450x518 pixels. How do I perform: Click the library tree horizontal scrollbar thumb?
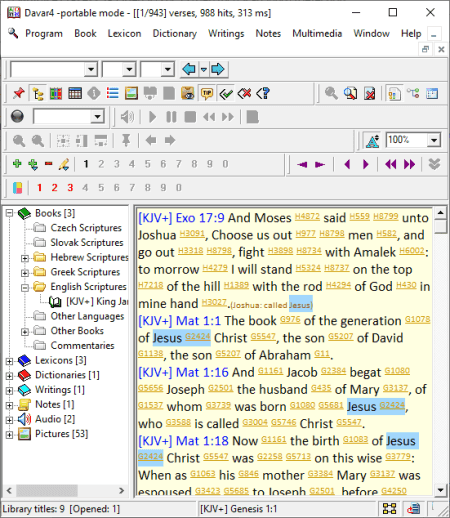(47, 490)
